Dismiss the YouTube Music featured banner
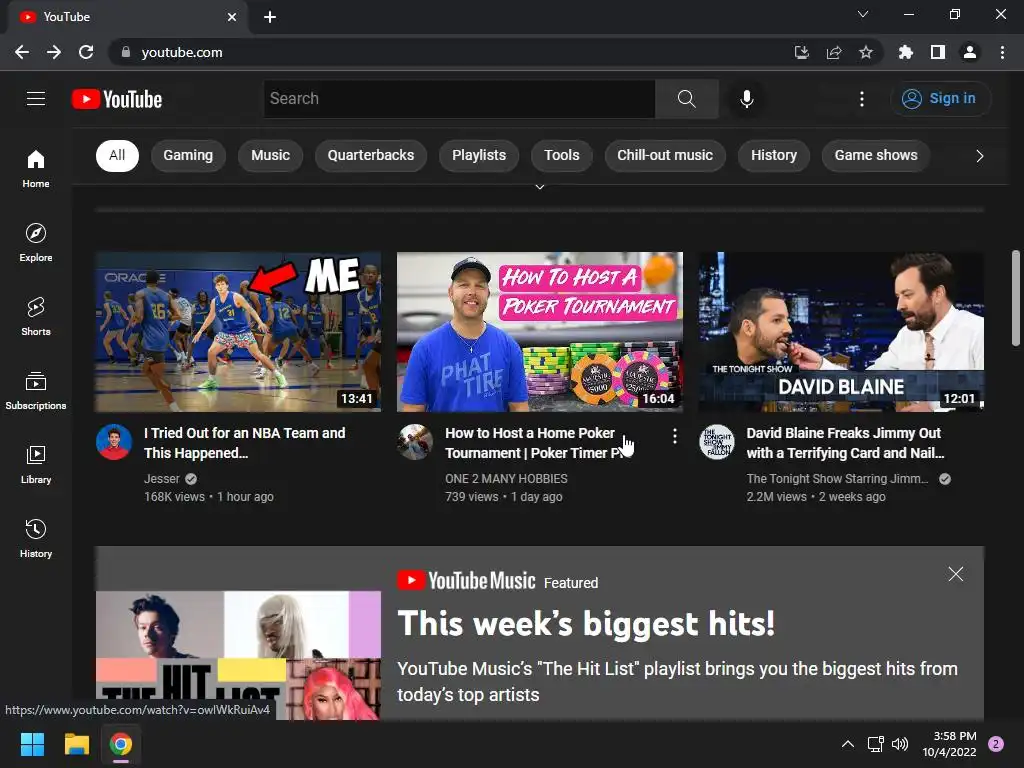The height and width of the screenshot is (768, 1024). tap(955, 574)
